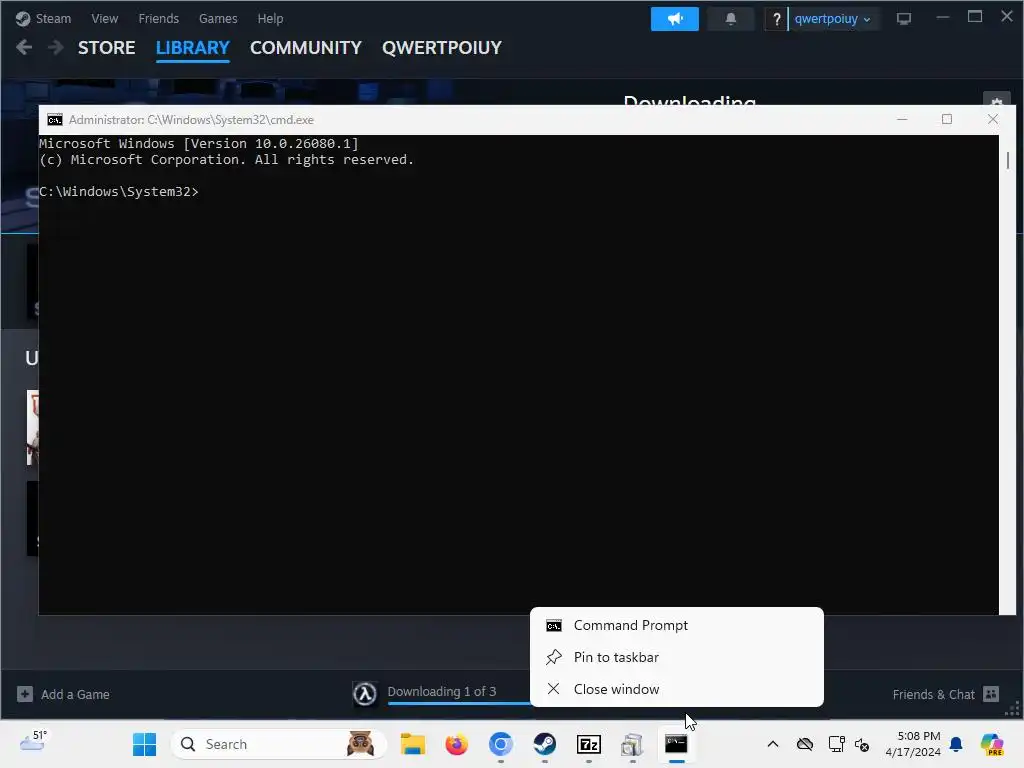This screenshot has width=1024, height=768.
Task: Expand the qwertpoiuy account dropdown
Action: tap(832, 19)
